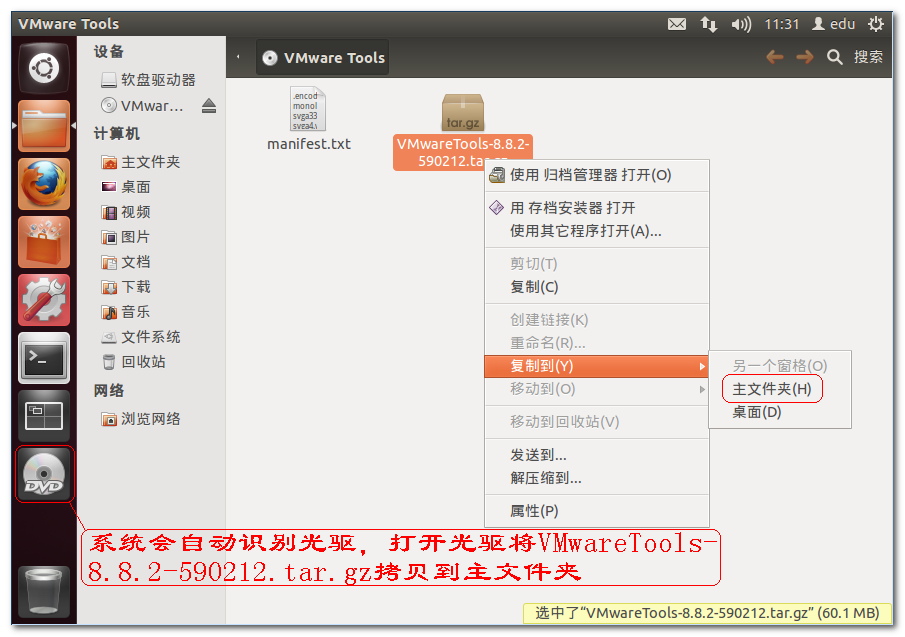Click status bar text showing 60.1 MB

click(x=707, y=612)
